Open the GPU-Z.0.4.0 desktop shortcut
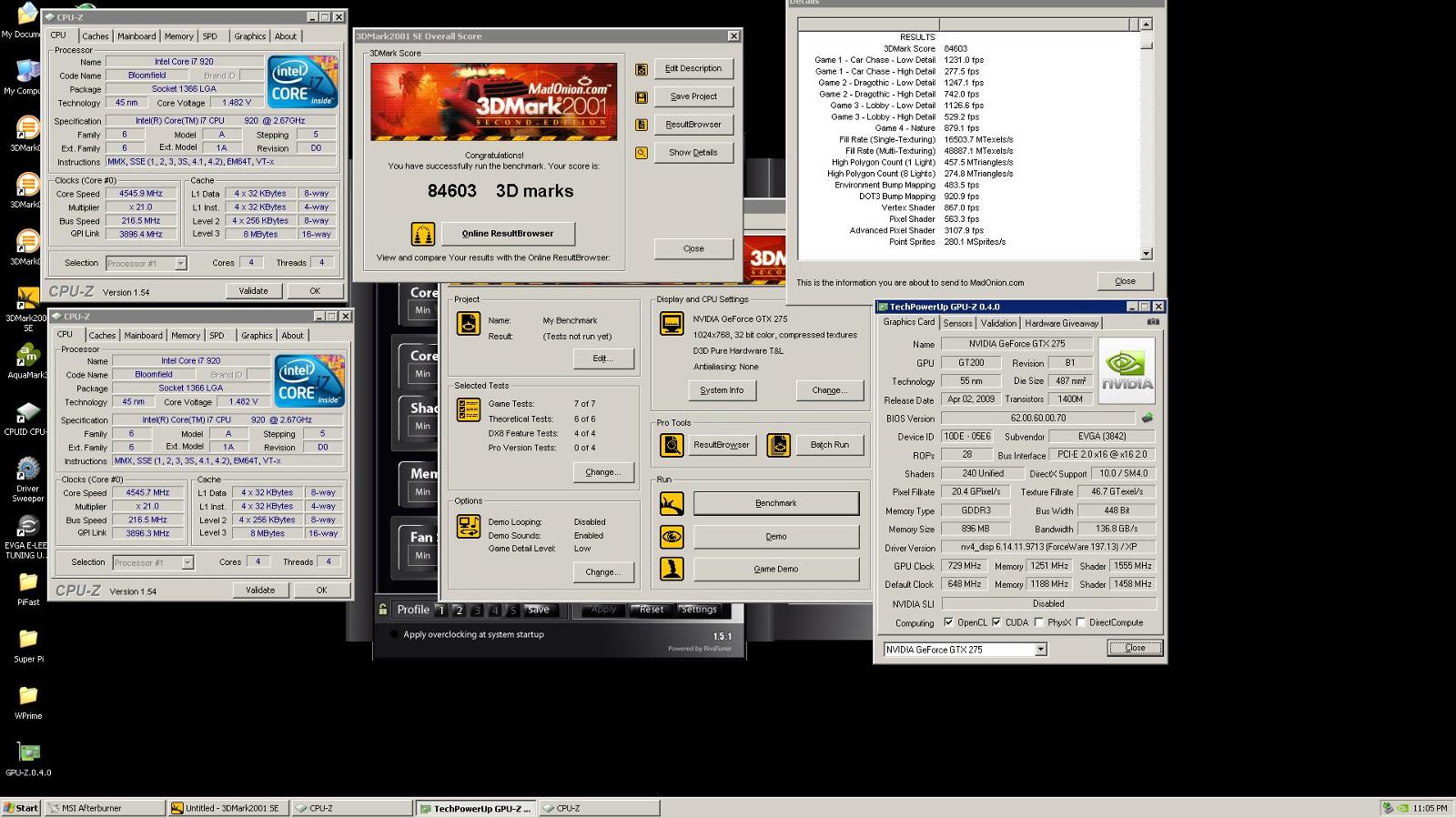 (28, 759)
